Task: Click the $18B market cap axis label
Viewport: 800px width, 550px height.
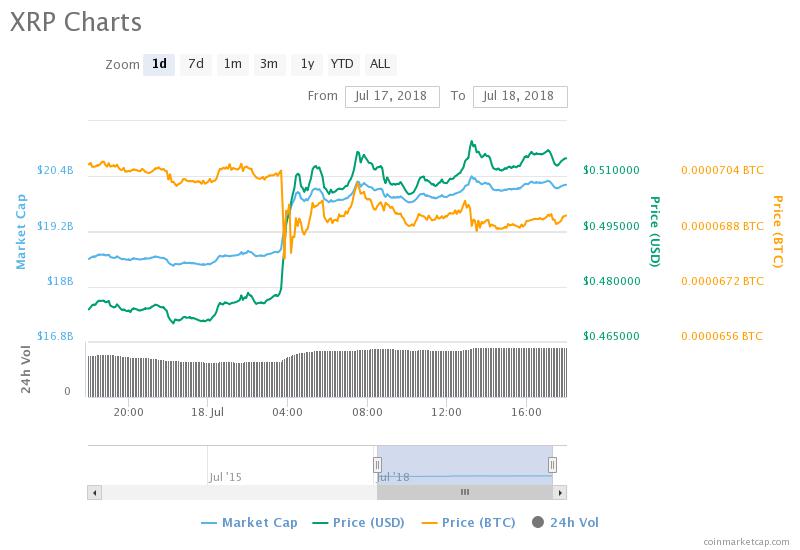Action: tap(60, 281)
